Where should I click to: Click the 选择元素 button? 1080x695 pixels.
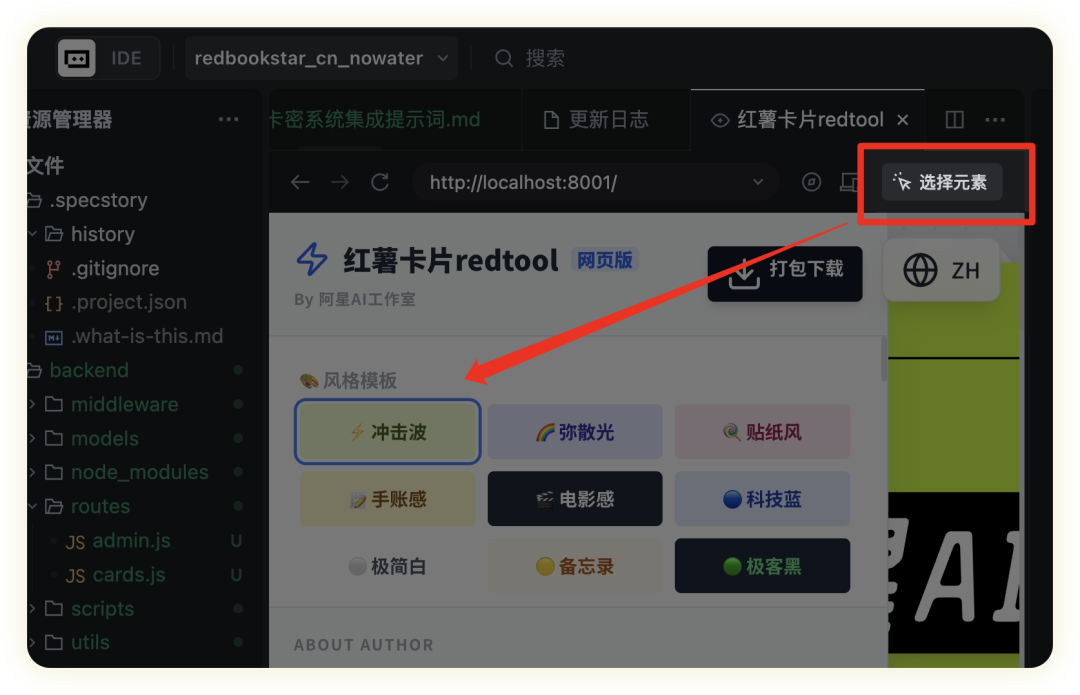pyautogui.click(x=942, y=183)
